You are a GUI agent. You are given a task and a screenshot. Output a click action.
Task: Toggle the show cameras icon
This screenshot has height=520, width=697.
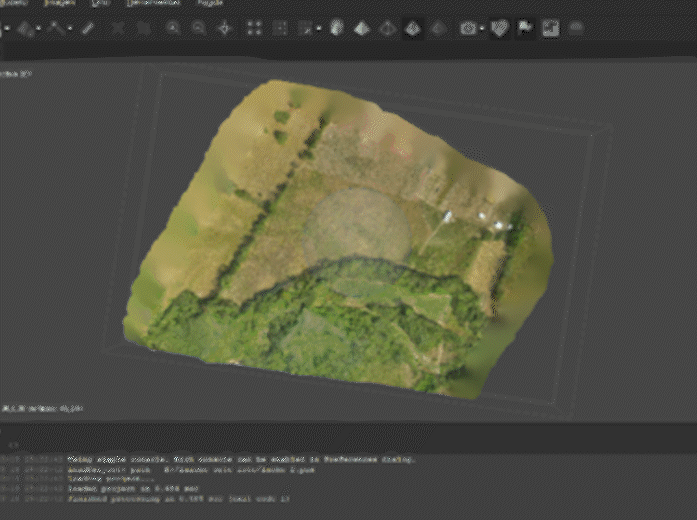tap(468, 28)
